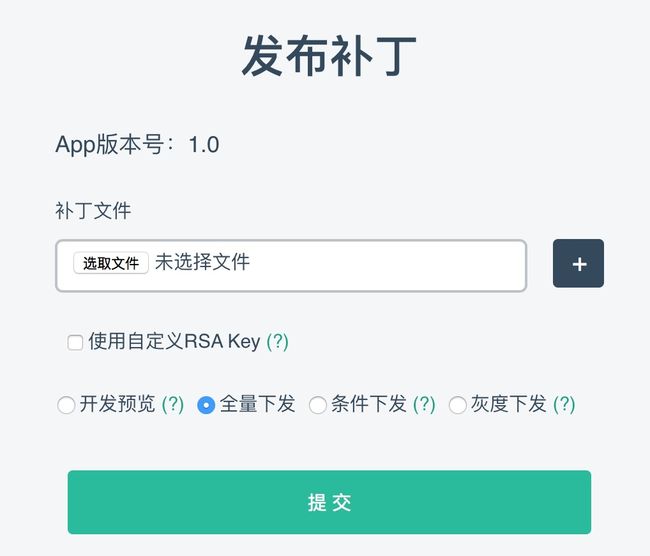The width and height of the screenshot is (650, 556).
Task: Pick the 灰度下发 radio option
Action: (458, 405)
